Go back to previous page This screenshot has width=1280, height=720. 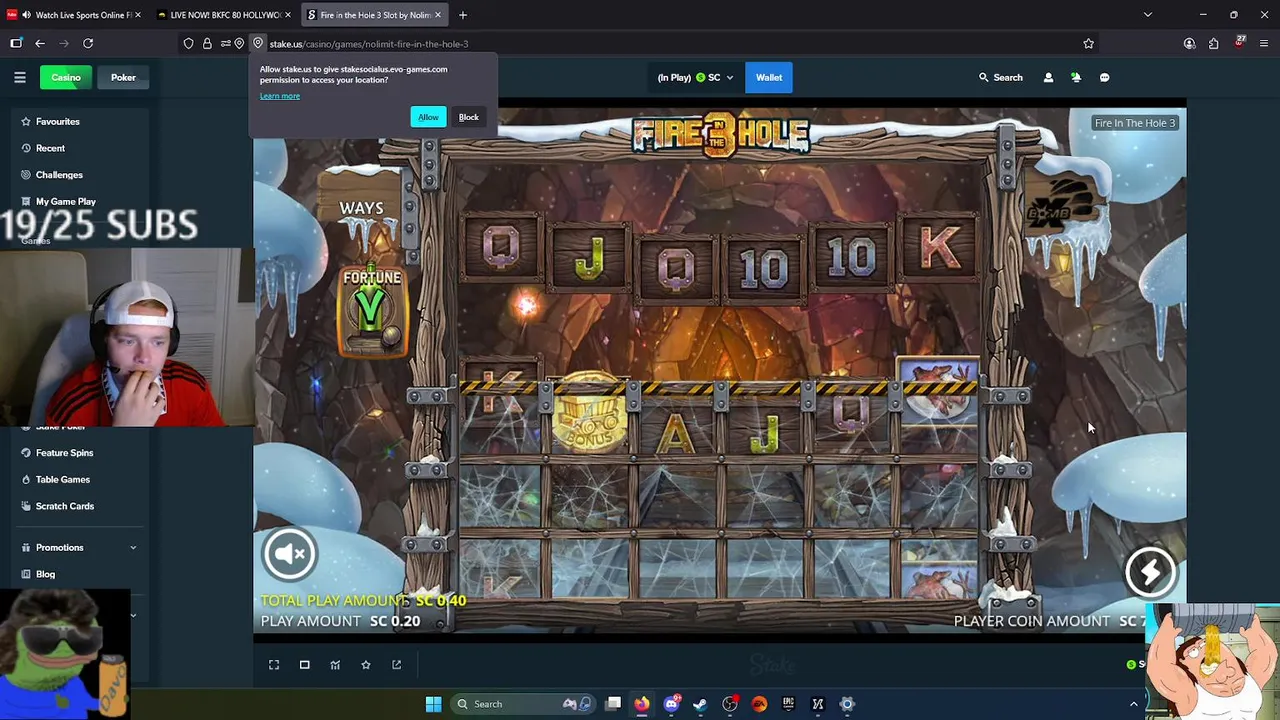point(40,43)
